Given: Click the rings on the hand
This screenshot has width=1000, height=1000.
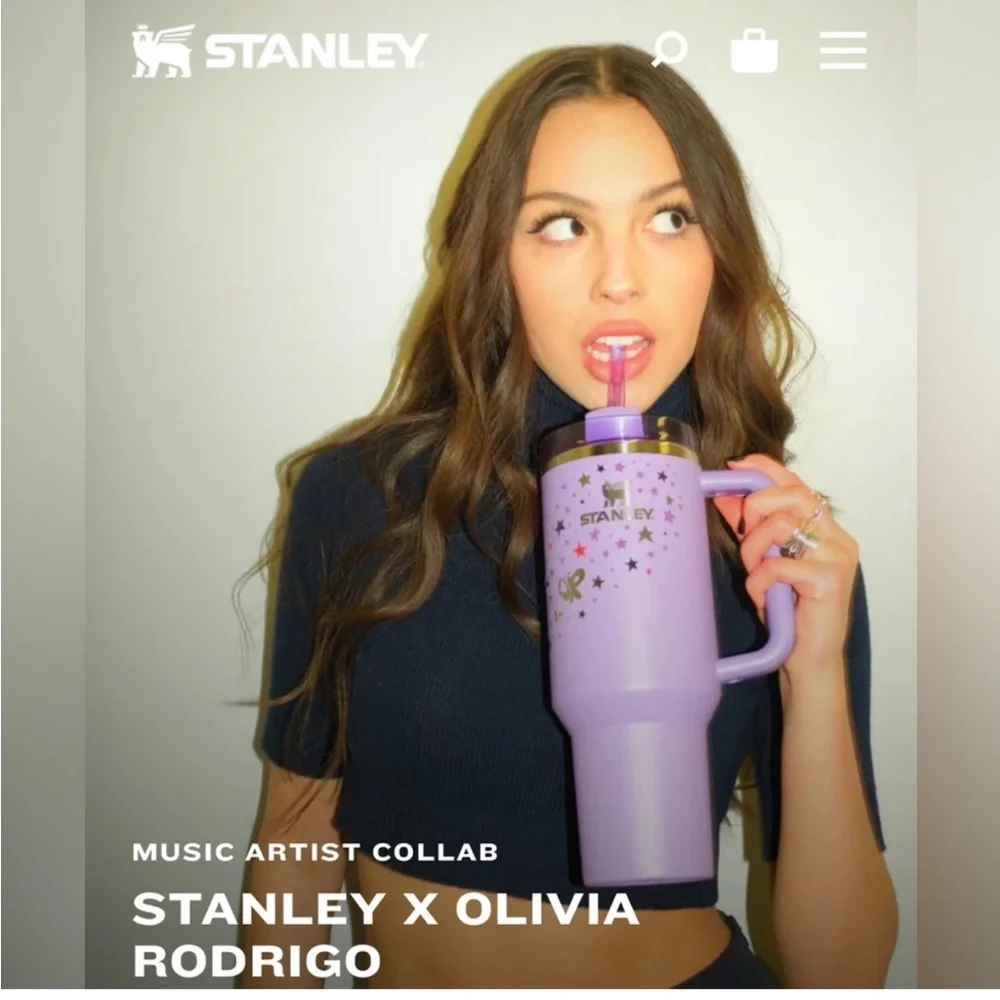Looking at the screenshot, I should (x=805, y=527).
